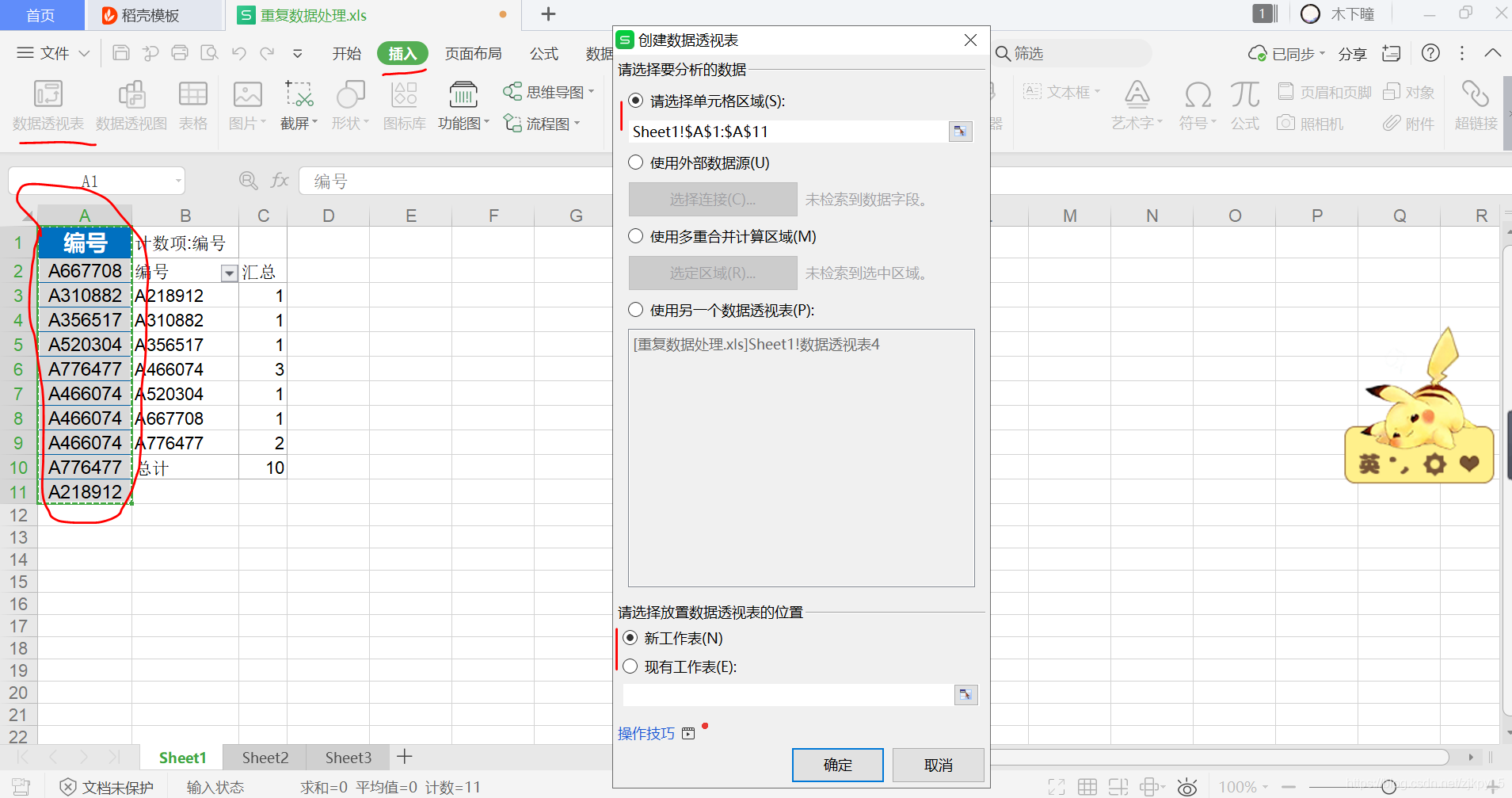Insert 艺术字 WordArt
Viewport: 1512px width, 798px height.
pyautogui.click(x=1136, y=105)
